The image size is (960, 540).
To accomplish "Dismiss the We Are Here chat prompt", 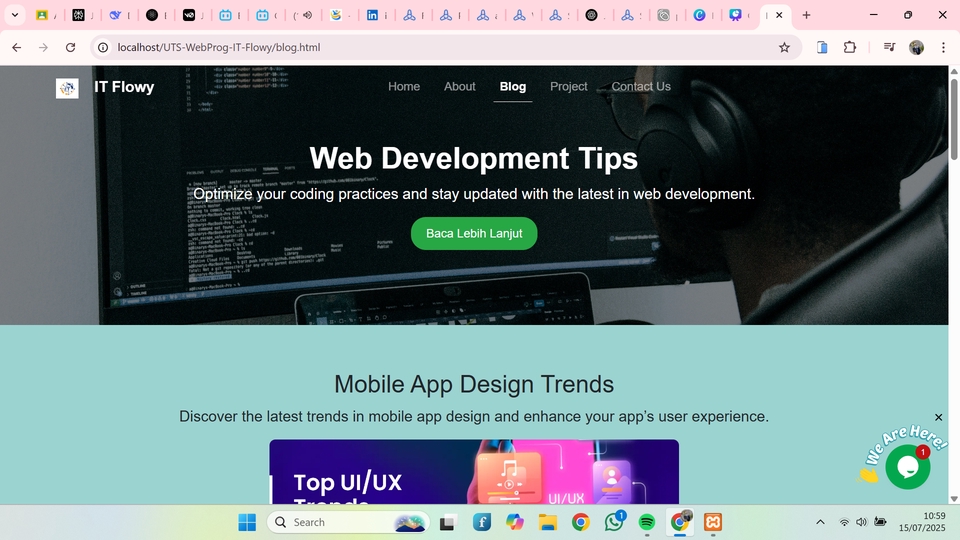I will [x=939, y=417].
